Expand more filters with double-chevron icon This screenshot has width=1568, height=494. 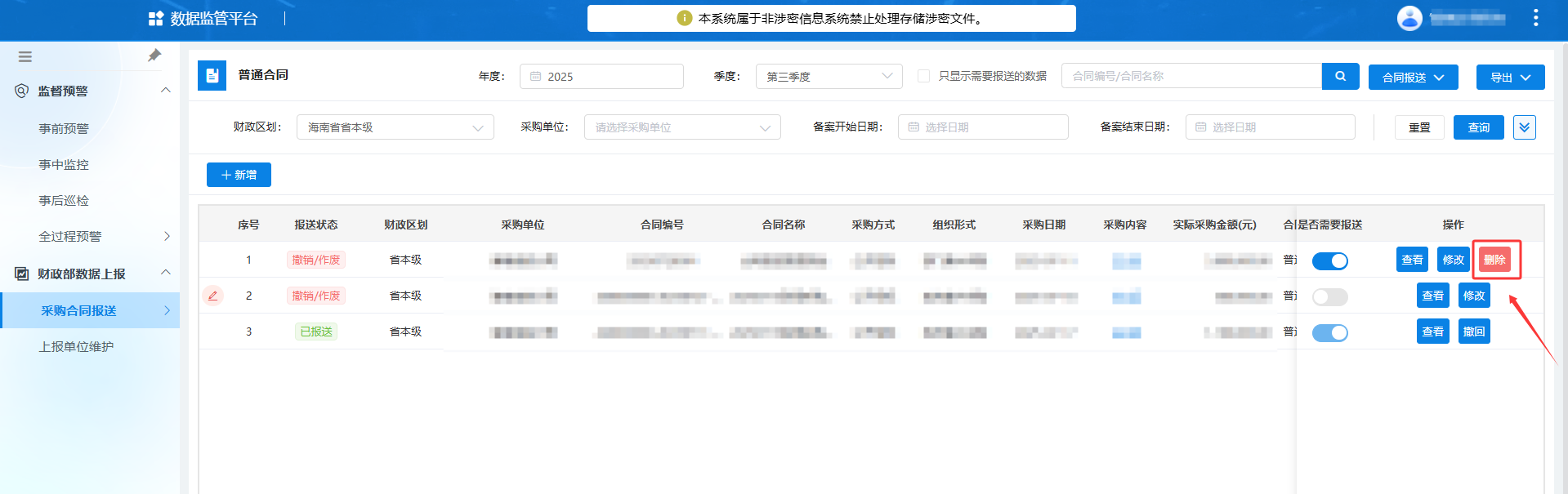pyautogui.click(x=1524, y=127)
